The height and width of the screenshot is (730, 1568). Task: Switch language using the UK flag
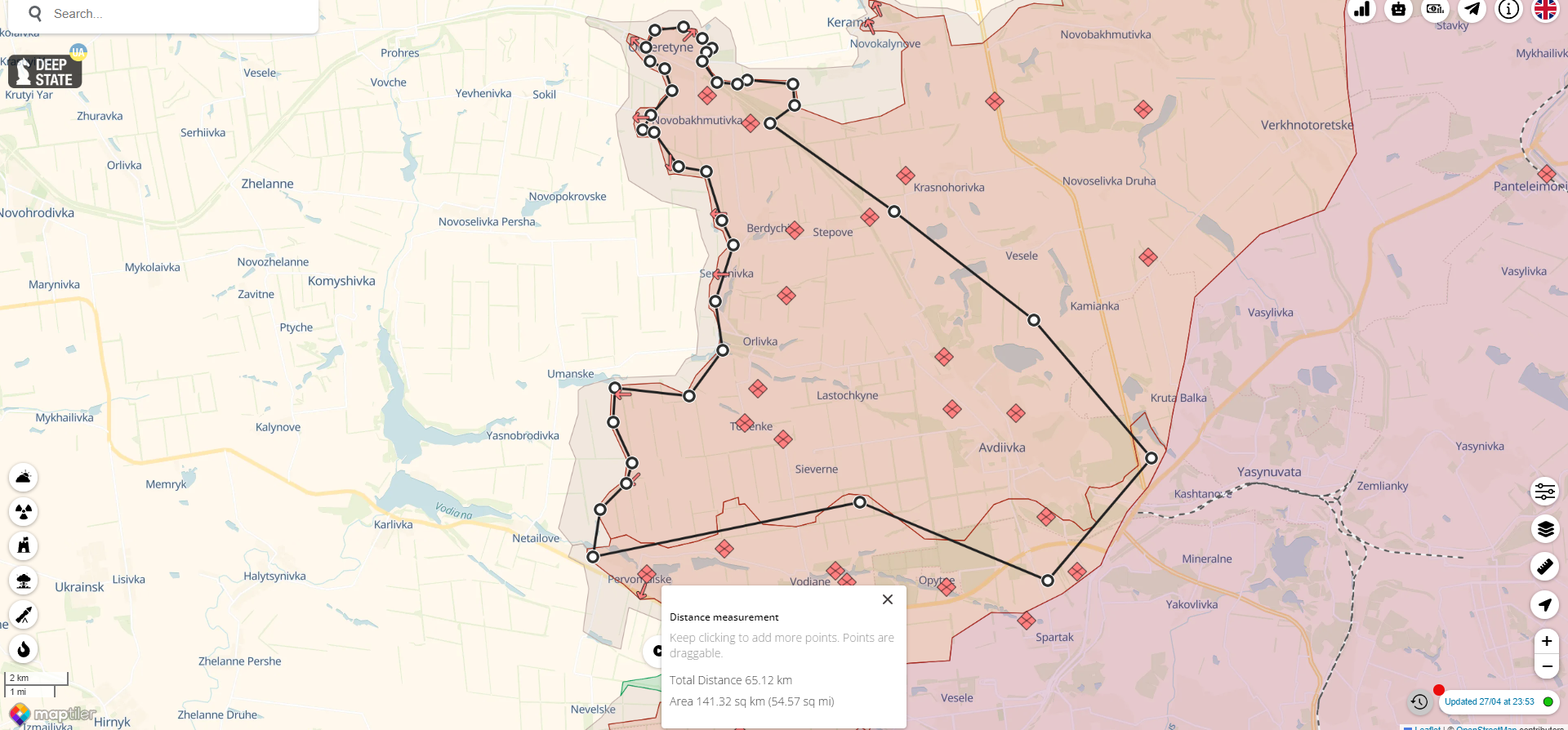pyautogui.click(x=1545, y=9)
